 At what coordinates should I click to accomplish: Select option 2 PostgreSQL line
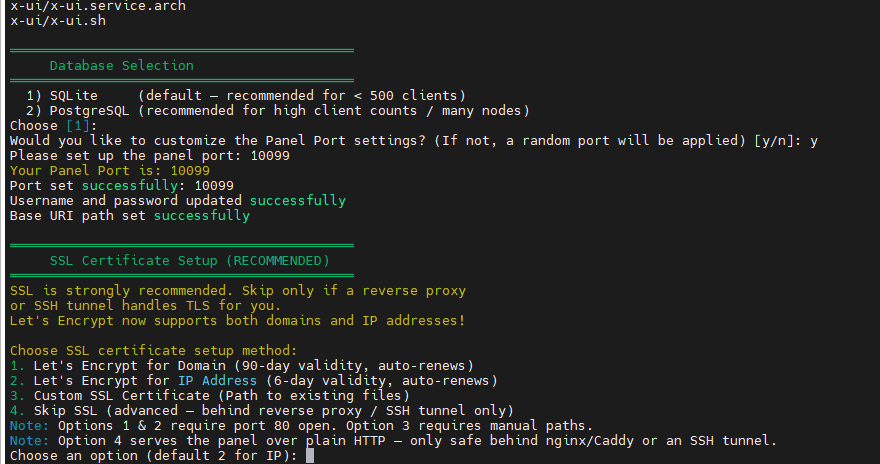coord(278,111)
